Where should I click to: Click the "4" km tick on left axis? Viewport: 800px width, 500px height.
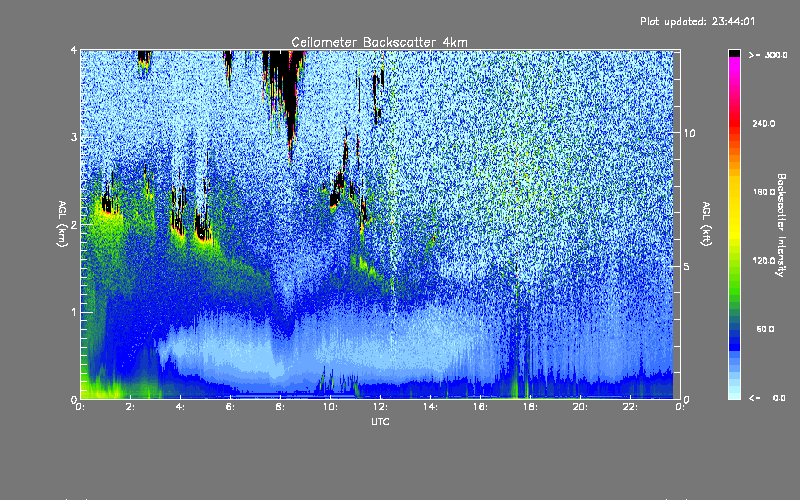click(x=74, y=51)
